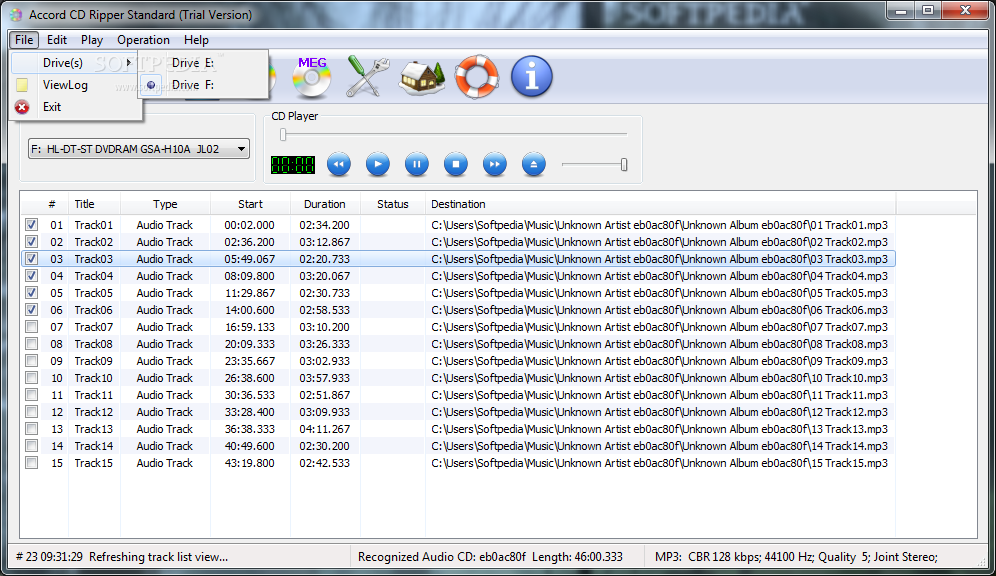The width and height of the screenshot is (996, 576).
Task: Click the 03:57.933 duration value
Action: 325,378
